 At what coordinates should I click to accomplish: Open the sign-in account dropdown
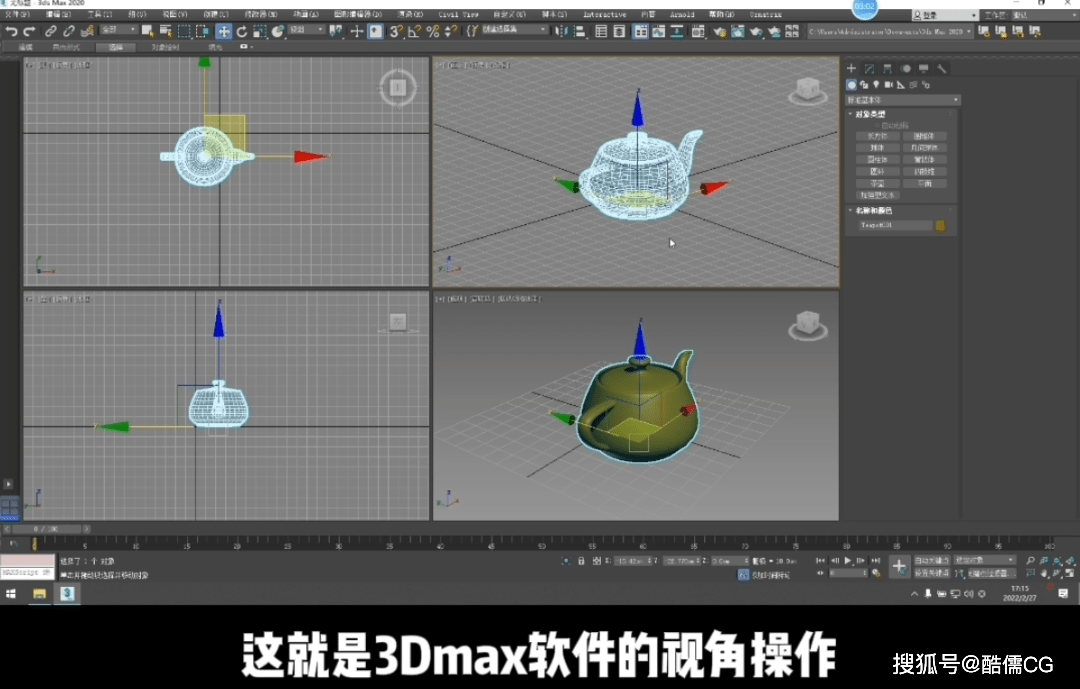944,15
